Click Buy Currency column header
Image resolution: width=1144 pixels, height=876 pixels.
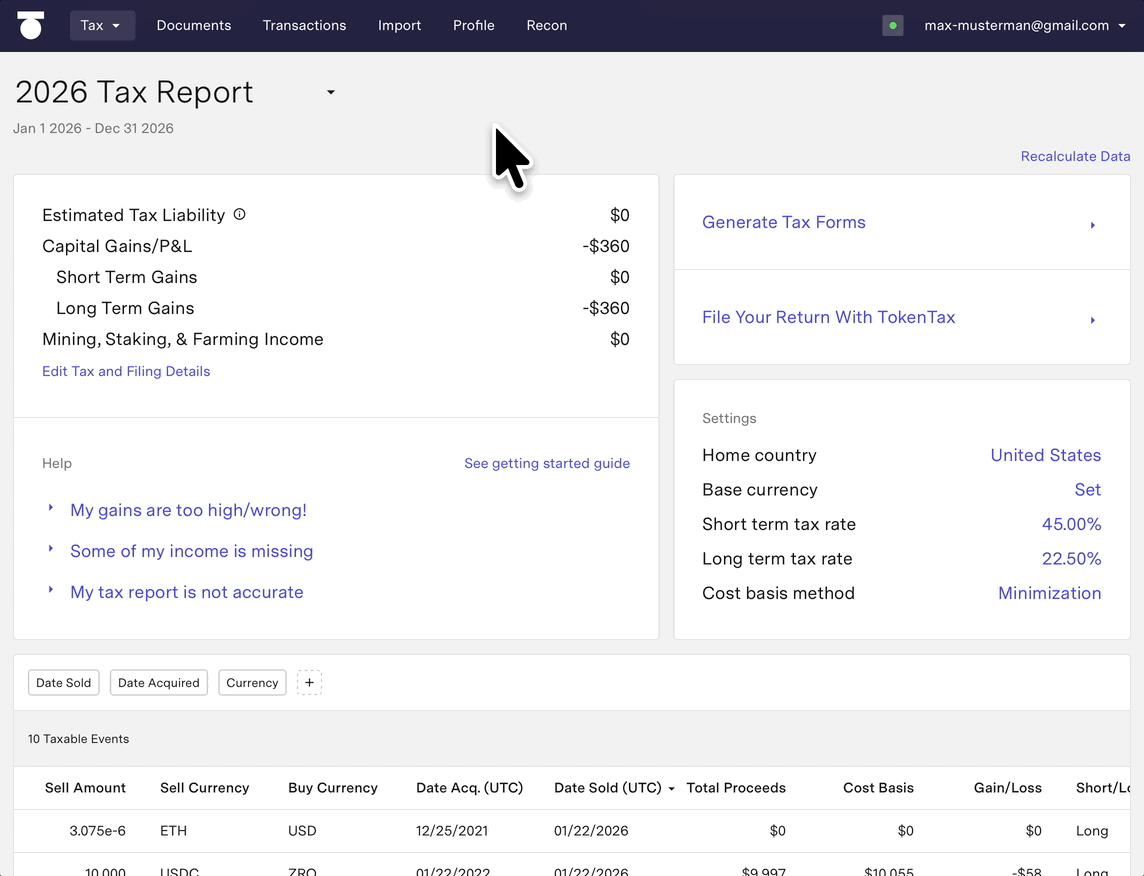[x=333, y=788]
